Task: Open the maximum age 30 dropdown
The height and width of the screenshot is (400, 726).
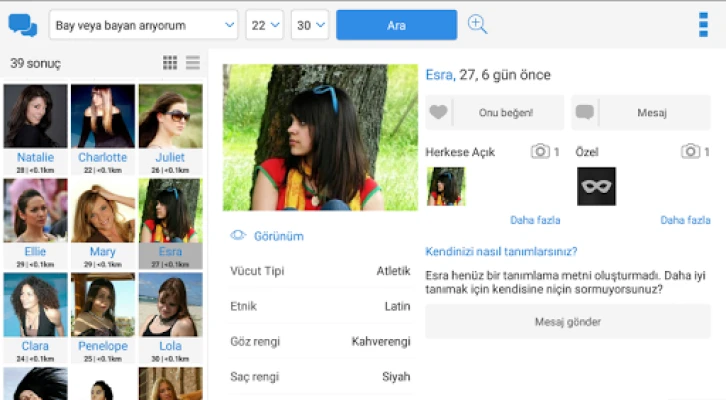Action: pyautogui.click(x=310, y=25)
